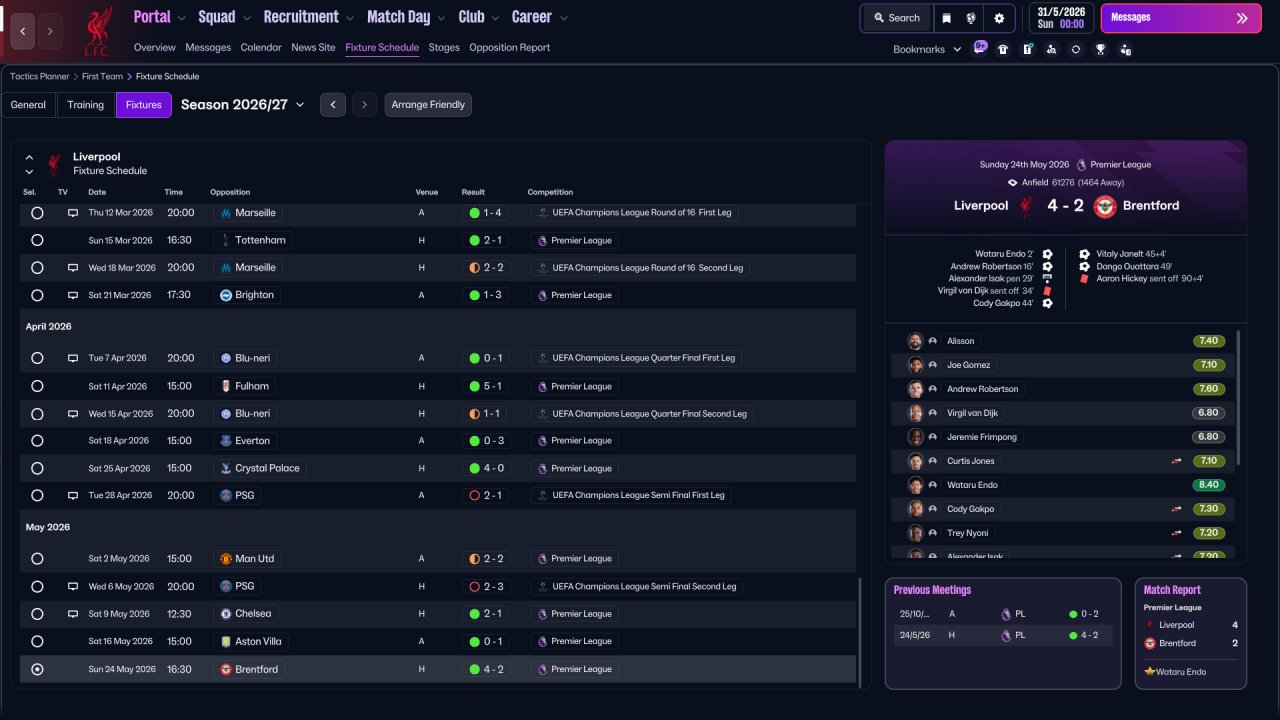The height and width of the screenshot is (720, 1280).
Task: Switch to the Opposition Report tab
Action: tap(509, 47)
